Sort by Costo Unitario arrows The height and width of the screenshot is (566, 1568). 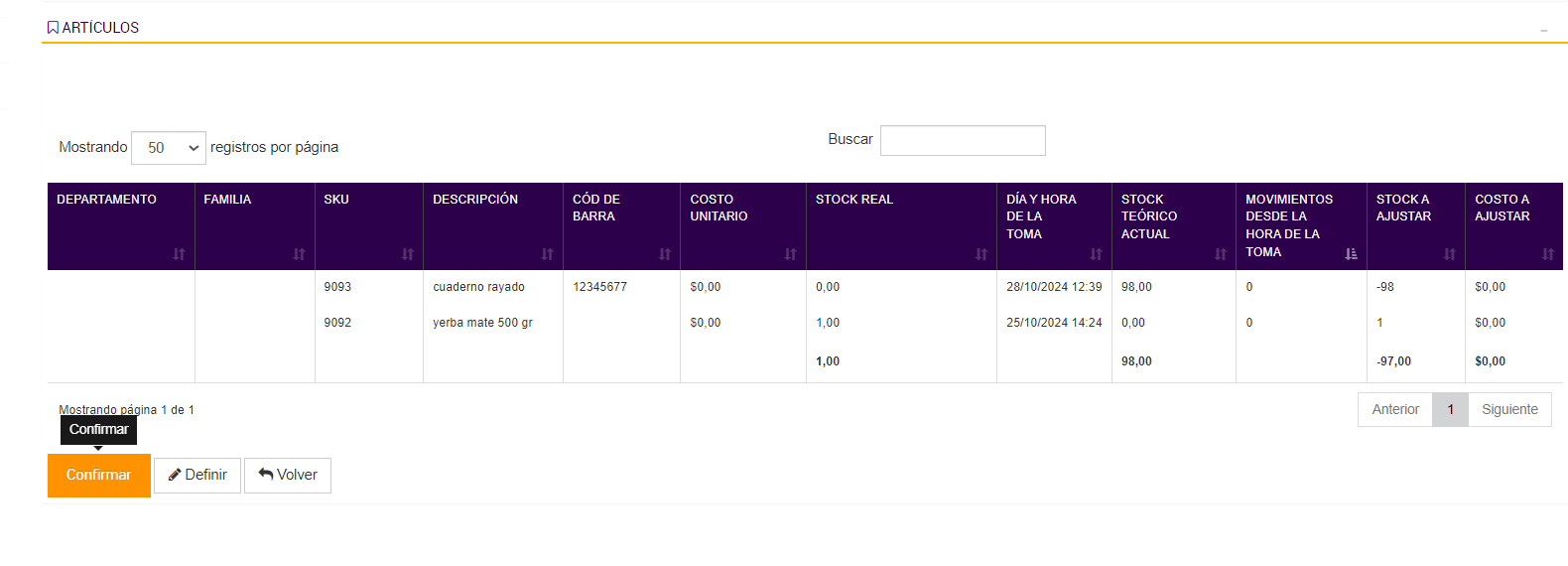(790, 254)
